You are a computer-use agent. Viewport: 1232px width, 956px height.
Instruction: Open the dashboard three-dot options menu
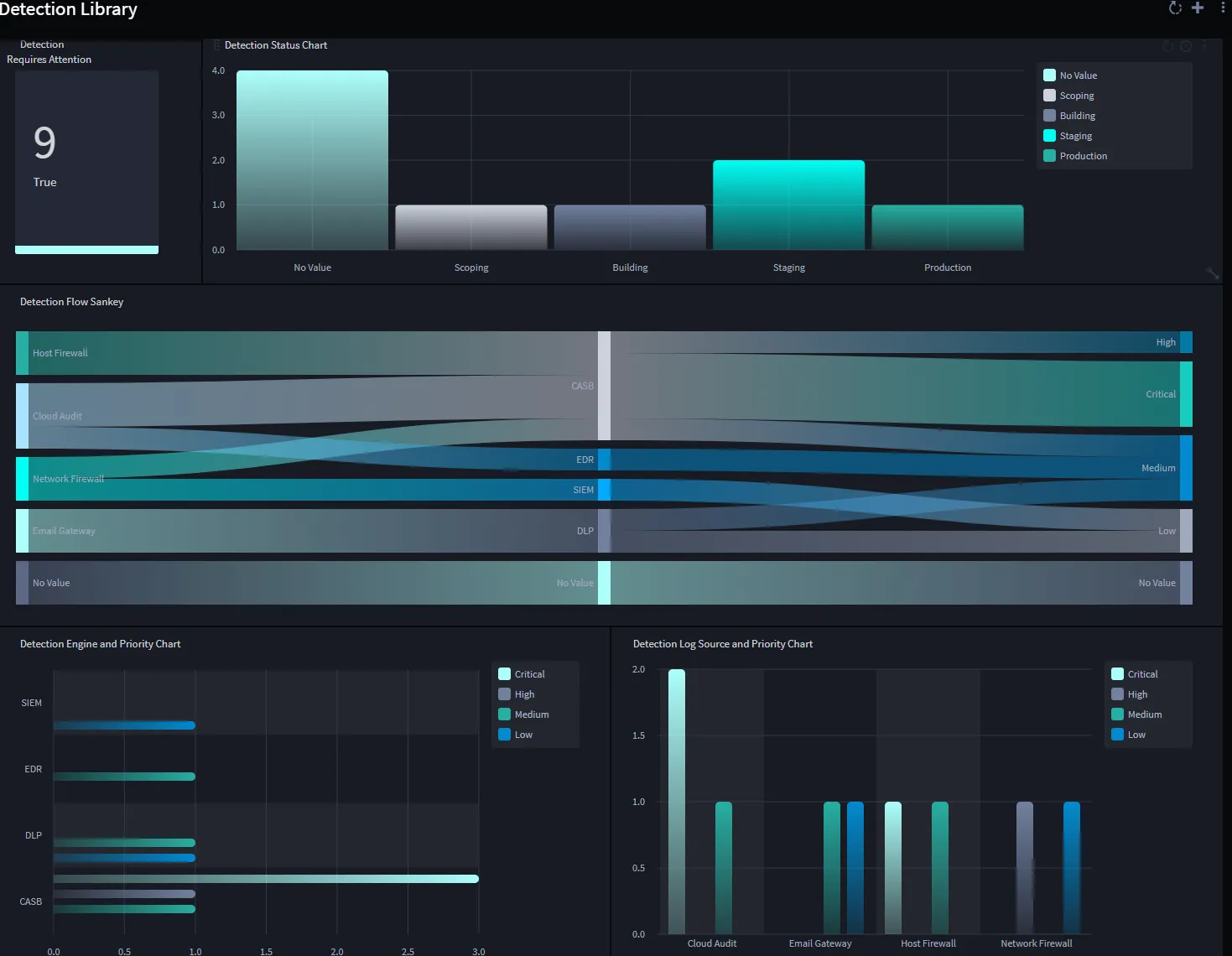[x=1223, y=8]
